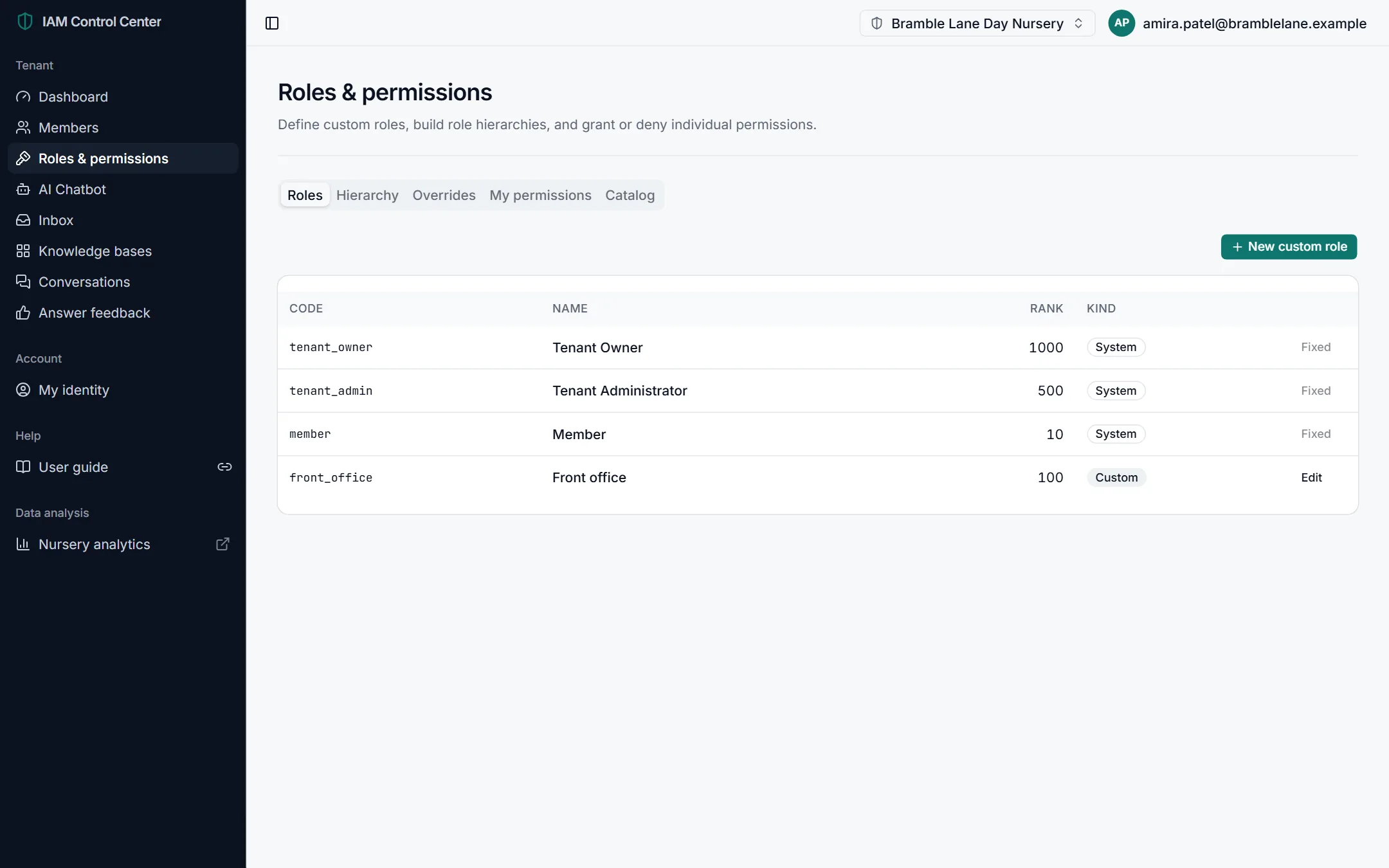Click the Roles & permissions sidebar item
This screenshot has width=1389, height=868.
(x=123, y=158)
